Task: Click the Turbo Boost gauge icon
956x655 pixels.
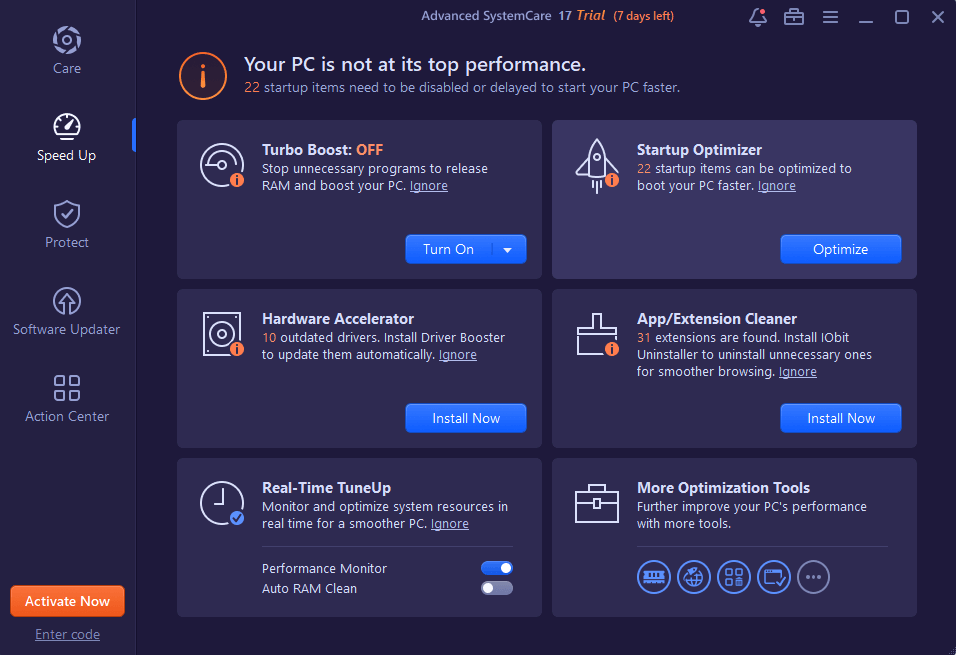Action: coord(222,165)
